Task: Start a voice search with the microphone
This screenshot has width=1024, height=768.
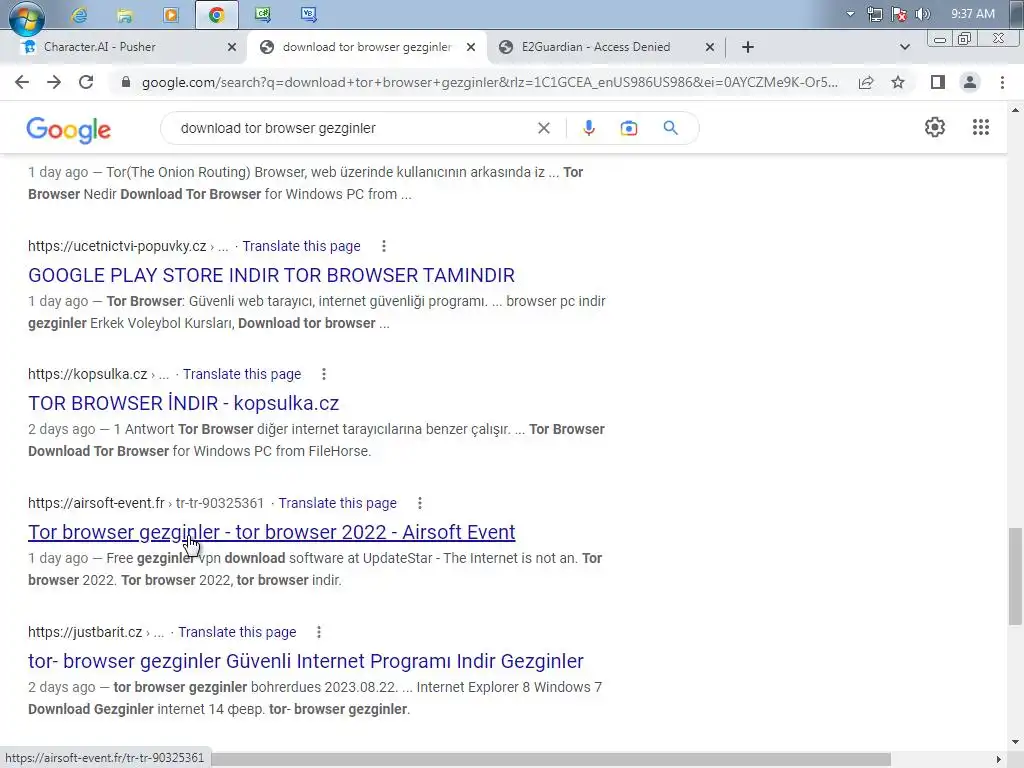Action: pos(588,128)
